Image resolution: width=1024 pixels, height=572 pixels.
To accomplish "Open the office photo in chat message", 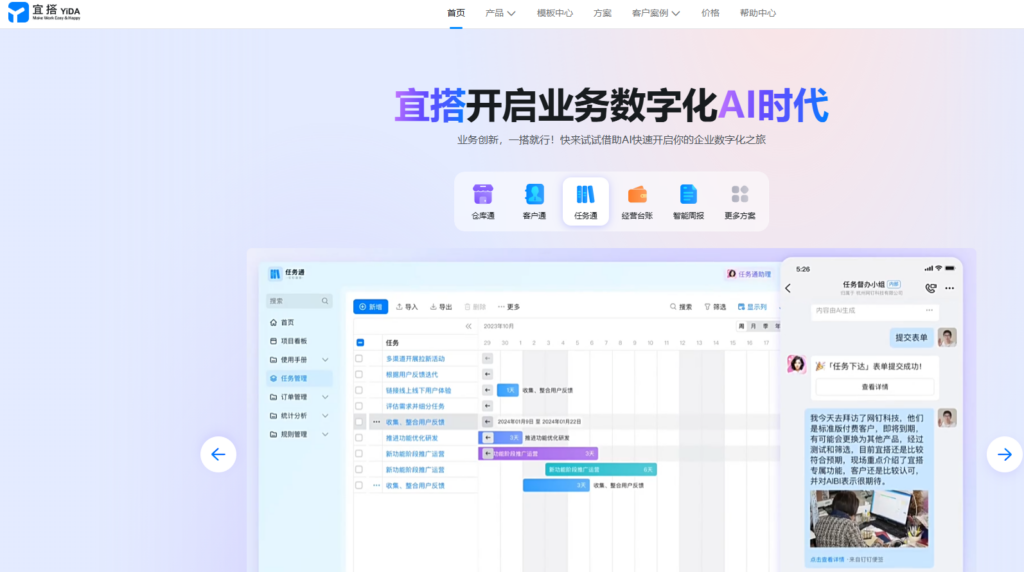I will pos(869,518).
